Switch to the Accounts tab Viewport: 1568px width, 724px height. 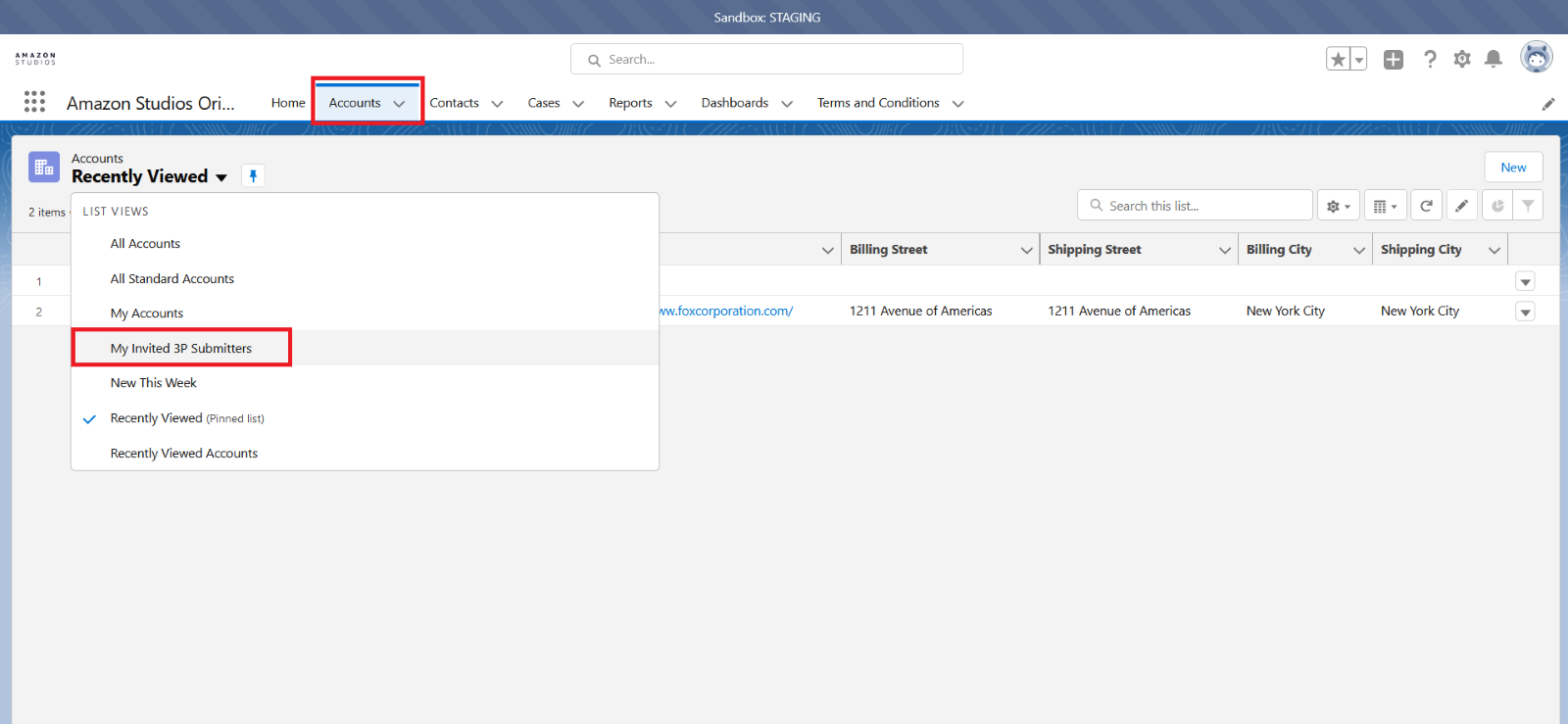point(355,103)
